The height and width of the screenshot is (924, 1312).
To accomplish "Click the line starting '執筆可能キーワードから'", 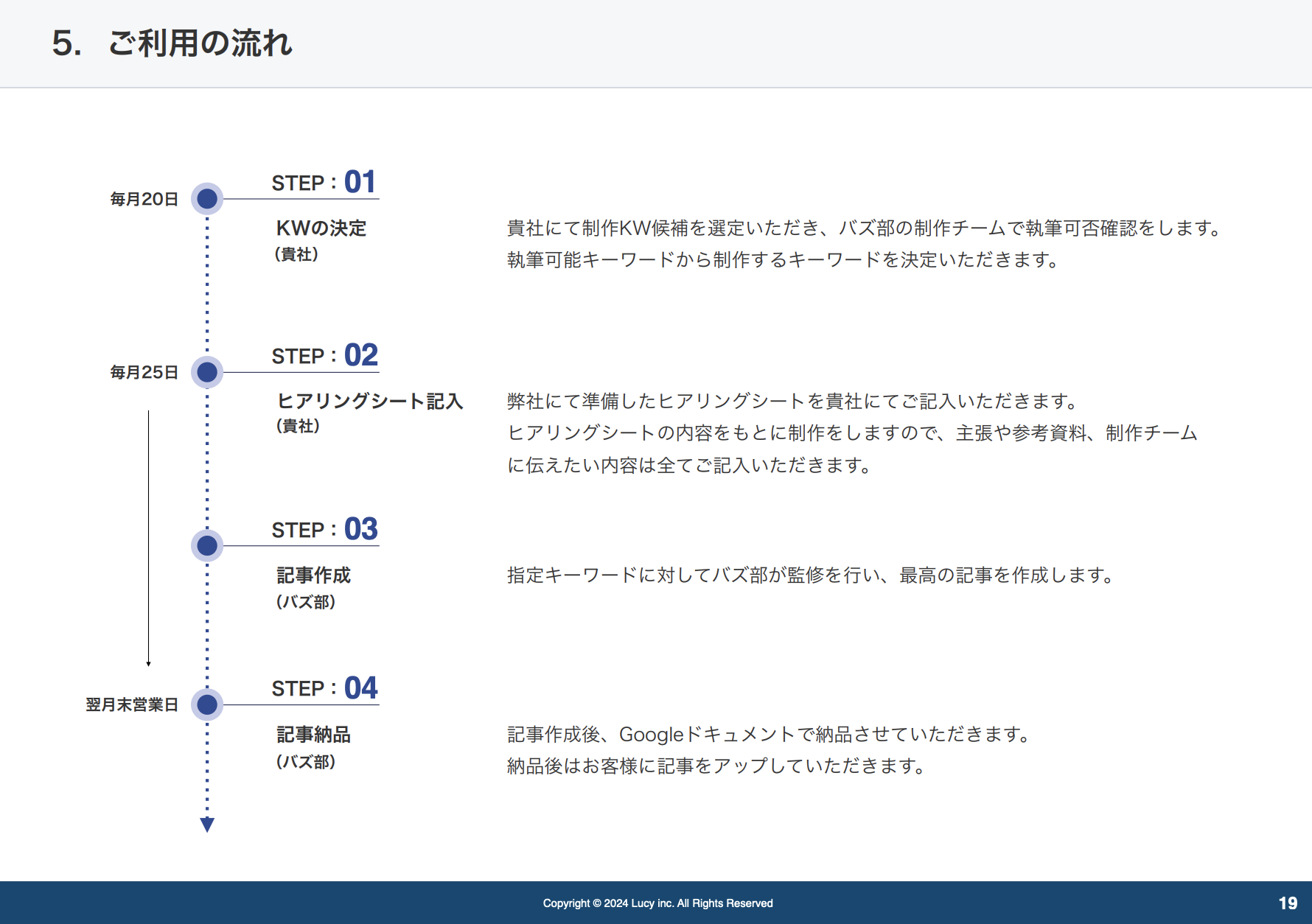I will click(x=783, y=259).
